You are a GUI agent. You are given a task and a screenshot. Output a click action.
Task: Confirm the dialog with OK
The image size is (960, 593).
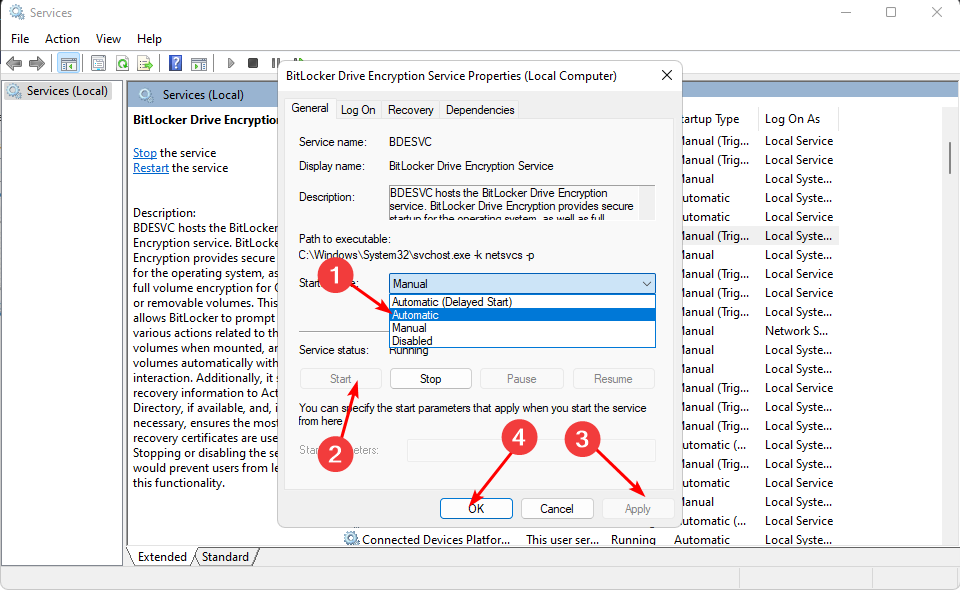(476, 509)
